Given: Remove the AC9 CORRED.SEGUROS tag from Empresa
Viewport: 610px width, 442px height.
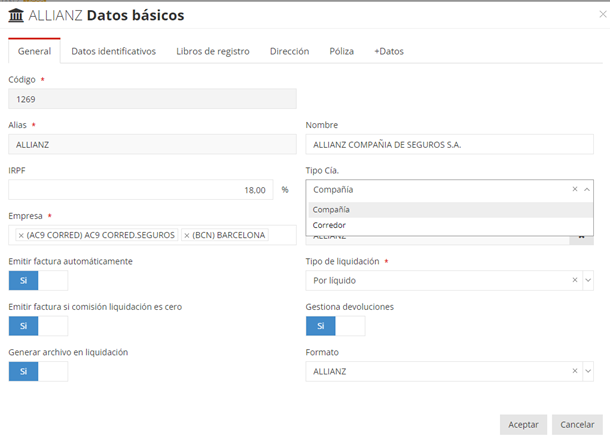Looking at the screenshot, I should pyautogui.click(x=21, y=235).
